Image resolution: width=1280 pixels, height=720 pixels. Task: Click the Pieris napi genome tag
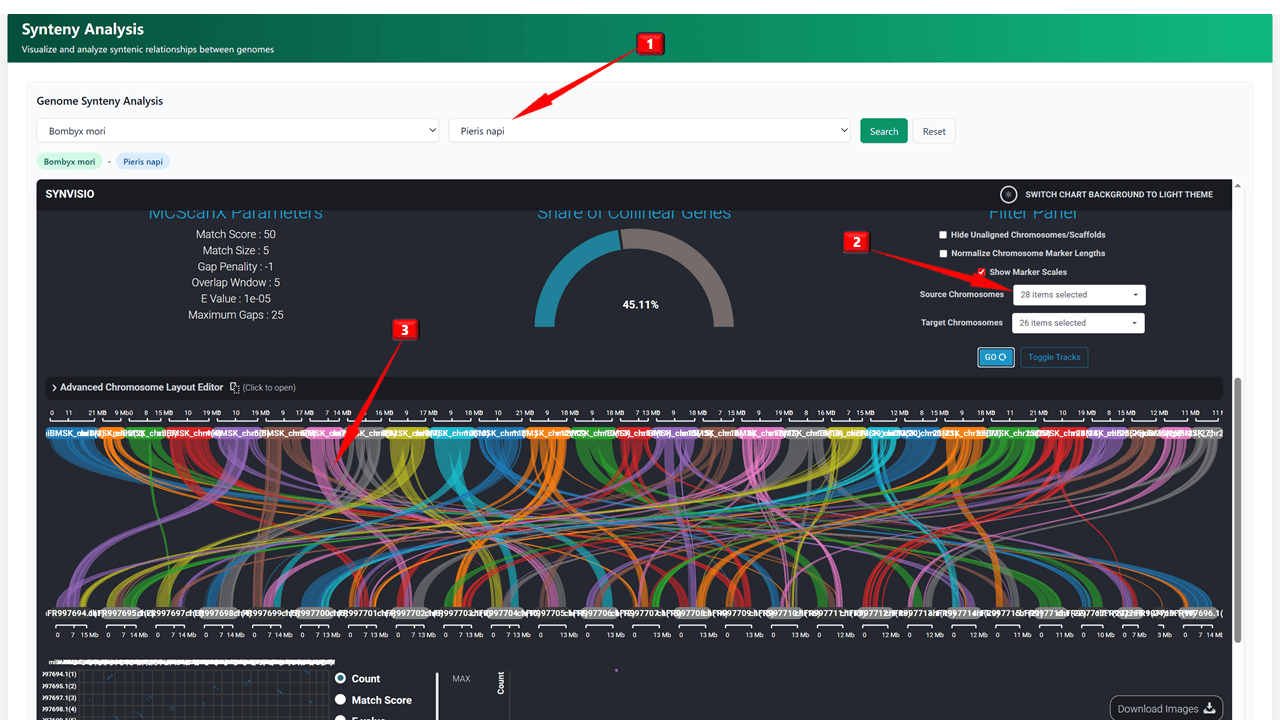point(143,161)
